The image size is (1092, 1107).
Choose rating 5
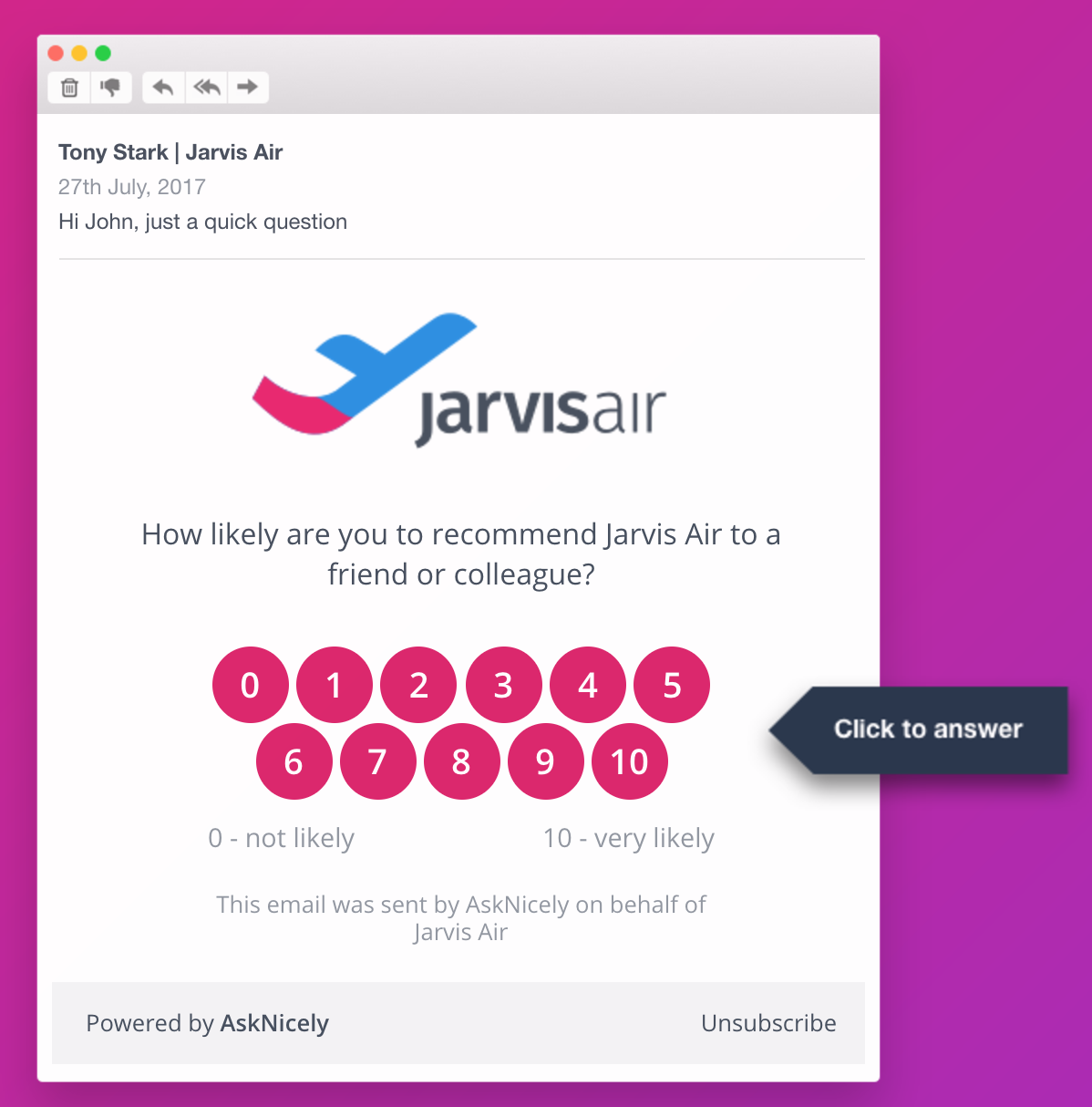[672, 685]
